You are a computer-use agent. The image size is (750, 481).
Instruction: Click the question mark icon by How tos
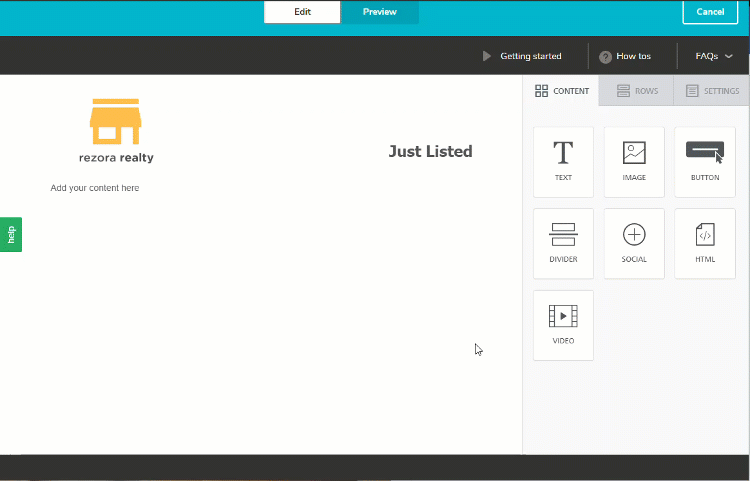[605, 57]
